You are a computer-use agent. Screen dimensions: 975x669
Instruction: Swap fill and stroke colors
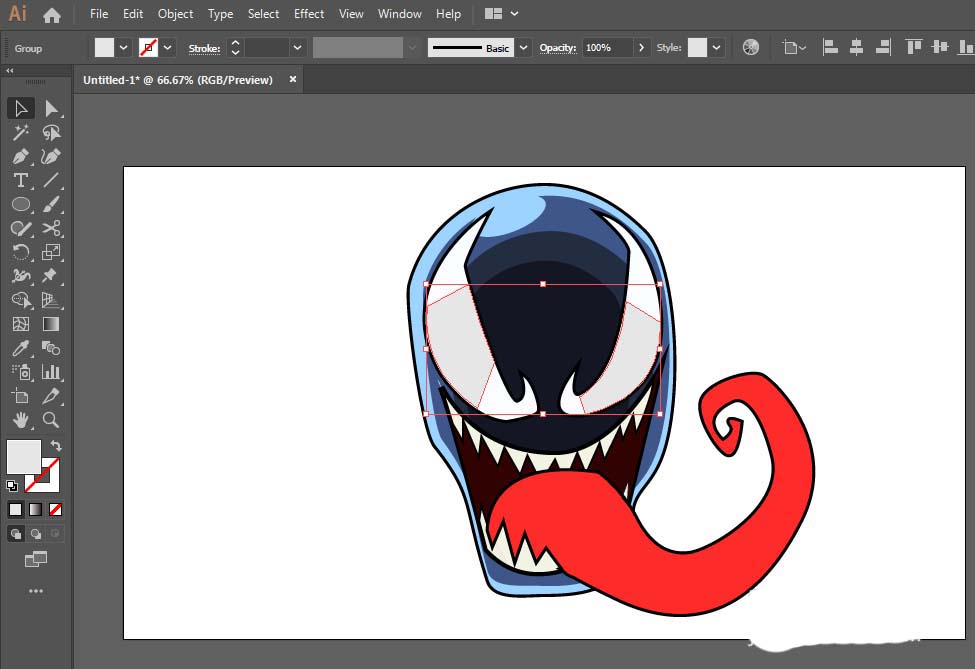[56, 446]
